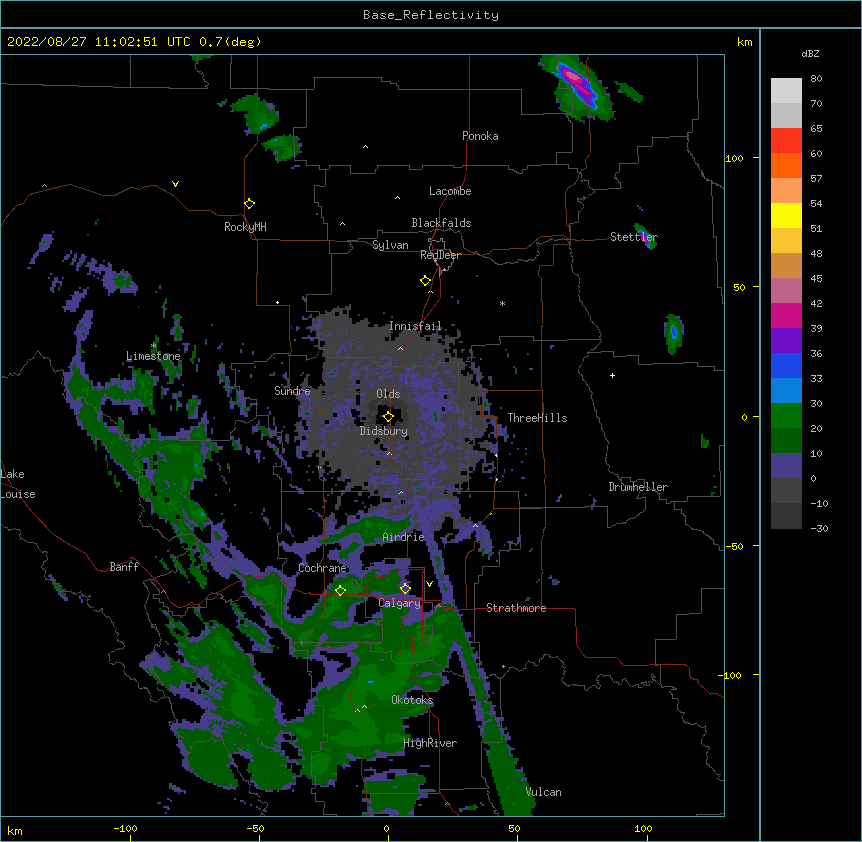Click the yellow diamond marker above RockyMH
The width and height of the screenshot is (862, 842).
(x=250, y=204)
